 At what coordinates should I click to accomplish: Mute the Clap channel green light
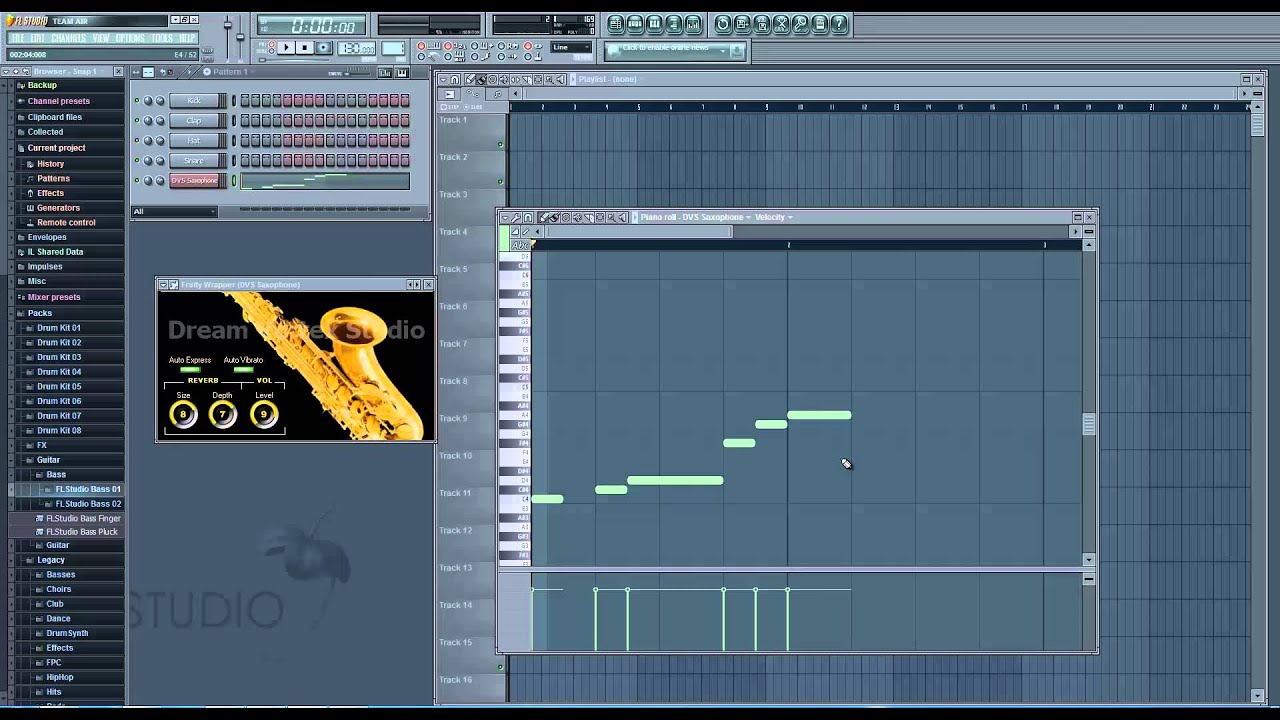[x=137, y=120]
